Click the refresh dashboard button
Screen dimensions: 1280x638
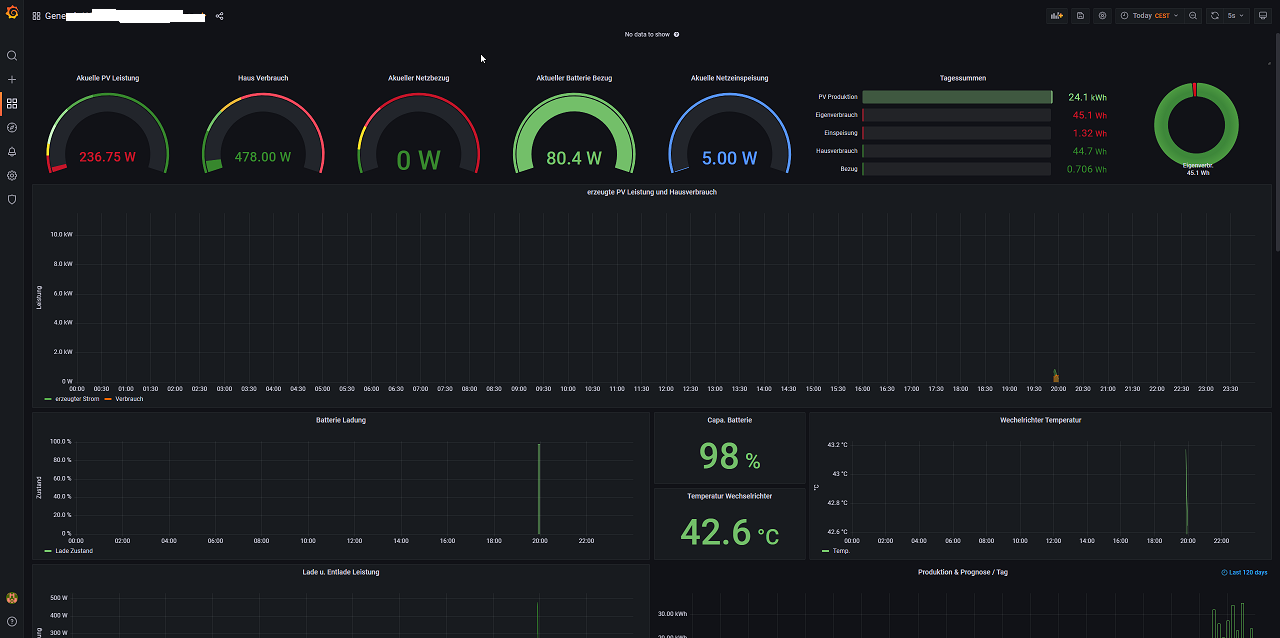click(1215, 16)
